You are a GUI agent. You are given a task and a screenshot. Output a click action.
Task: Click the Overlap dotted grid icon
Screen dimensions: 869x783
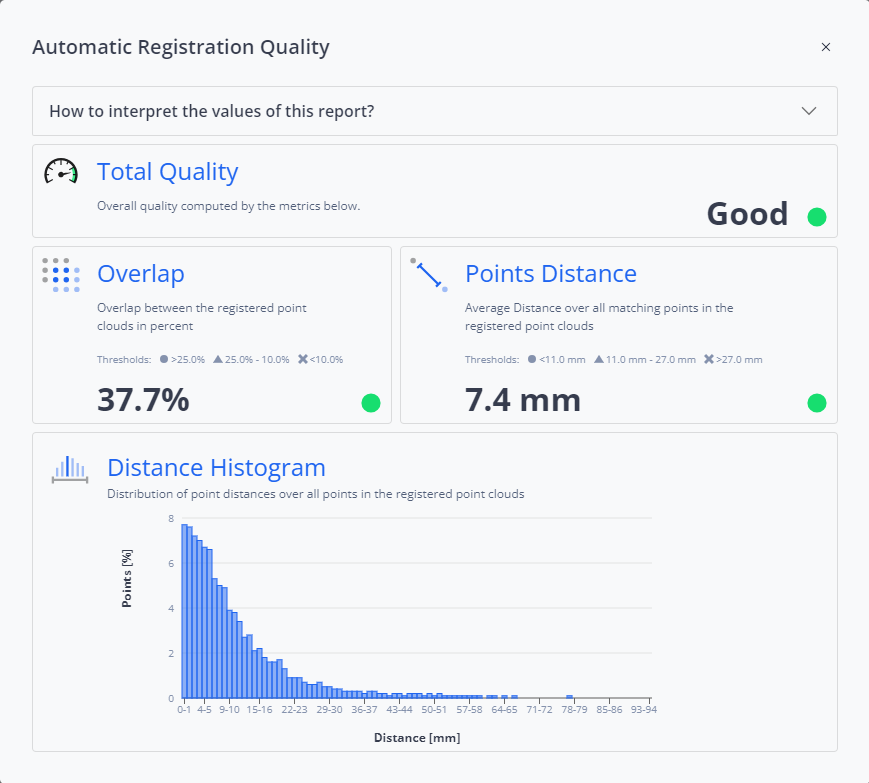[61, 275]
